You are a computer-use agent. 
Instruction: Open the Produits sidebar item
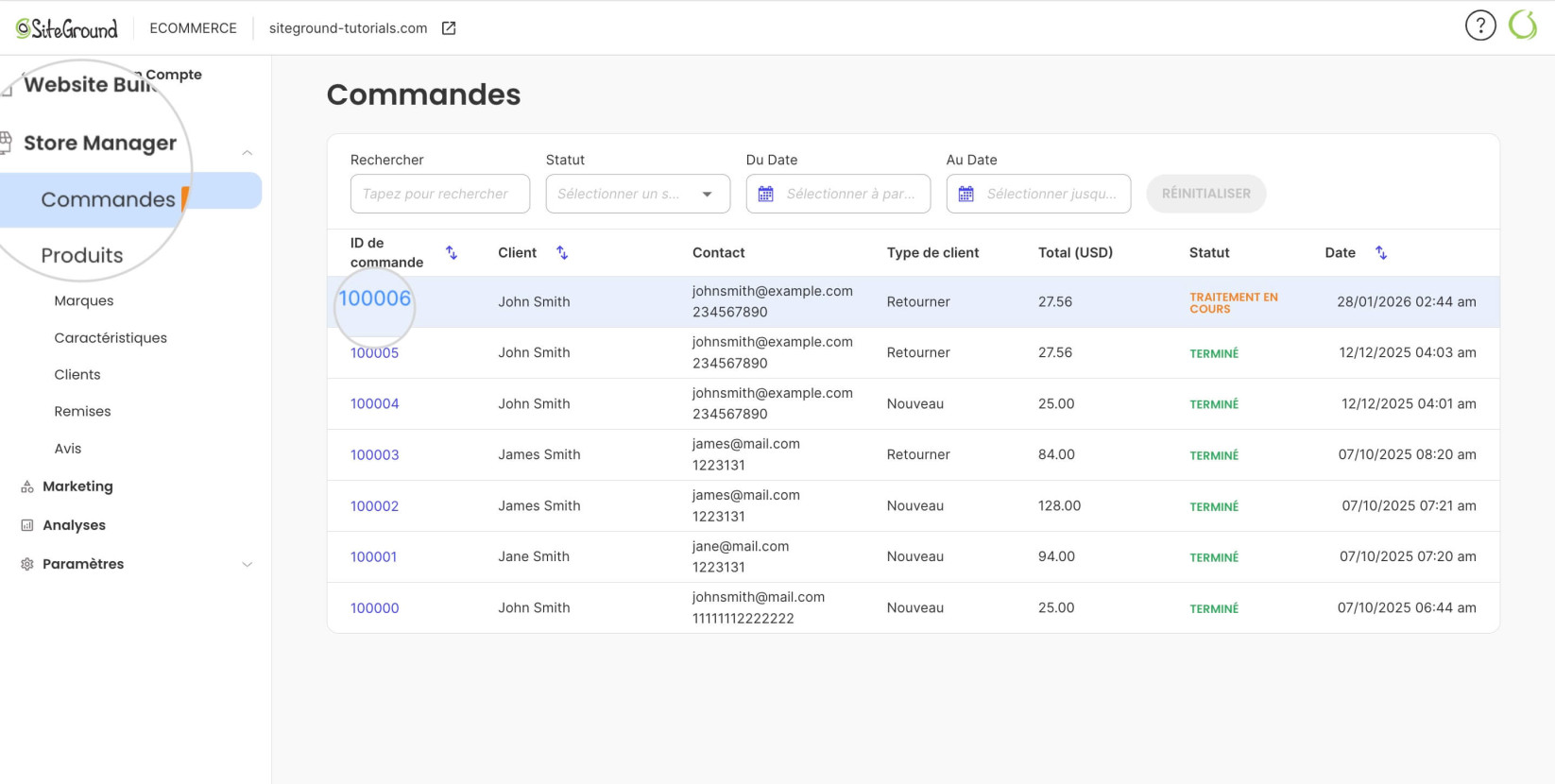82,255
